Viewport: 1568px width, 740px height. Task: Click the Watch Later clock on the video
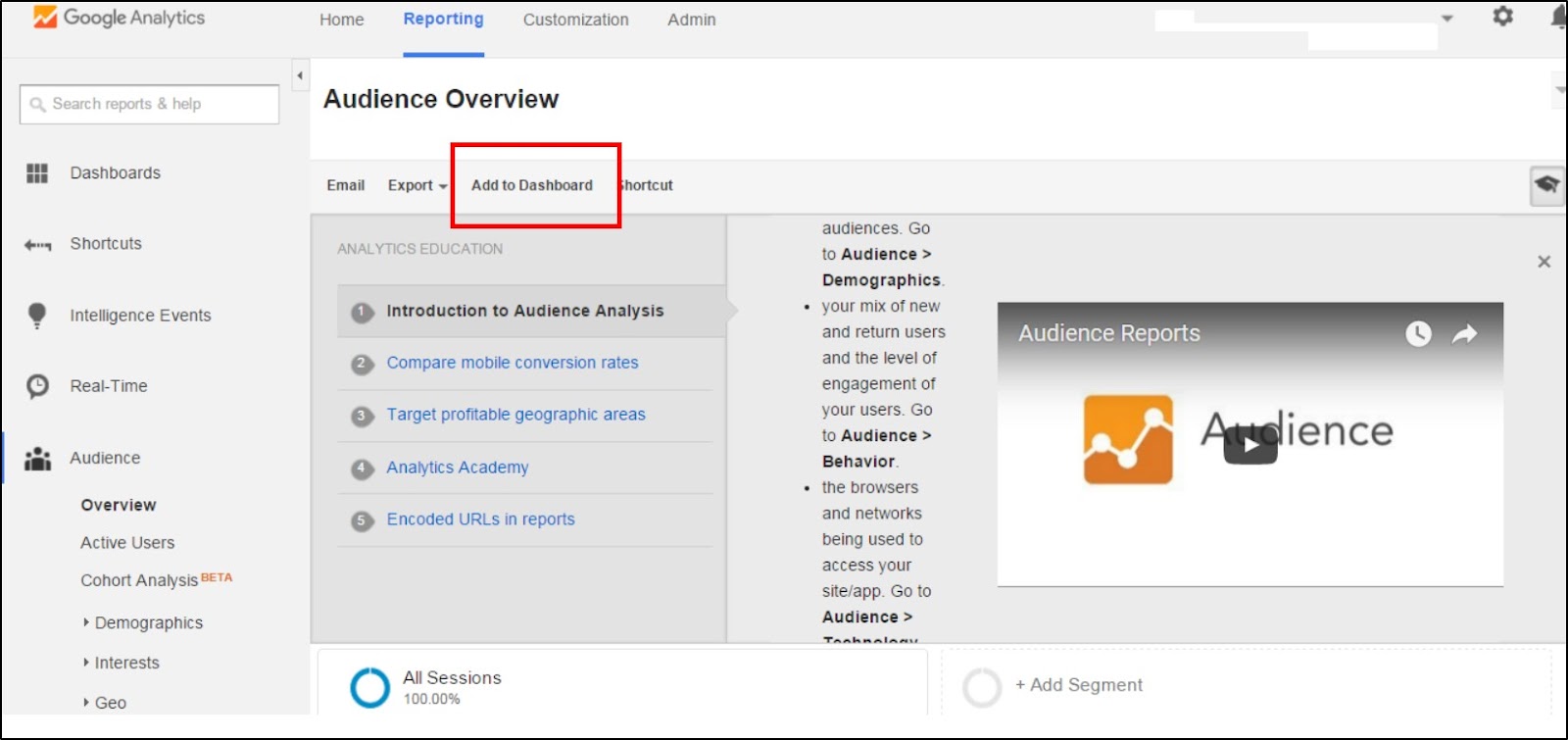[1418, 334]
